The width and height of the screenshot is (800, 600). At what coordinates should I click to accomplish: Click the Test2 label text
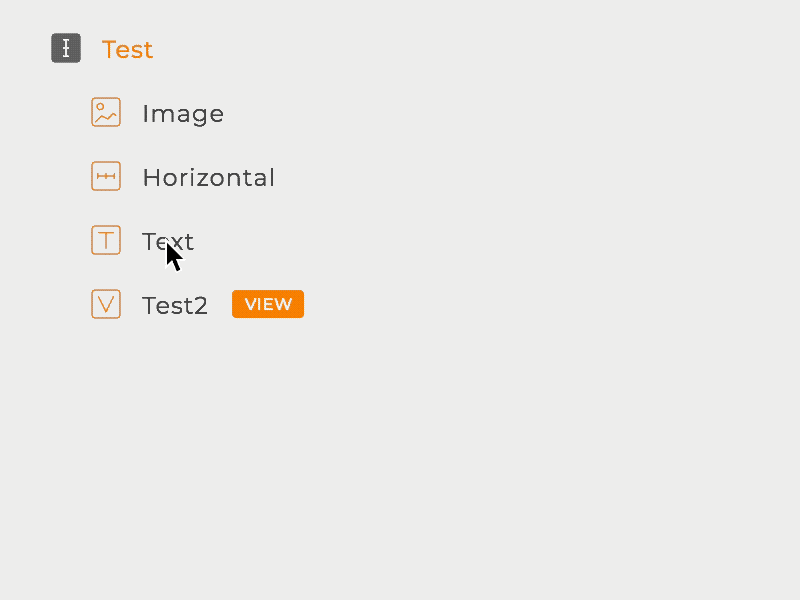(x=175, y=305)
